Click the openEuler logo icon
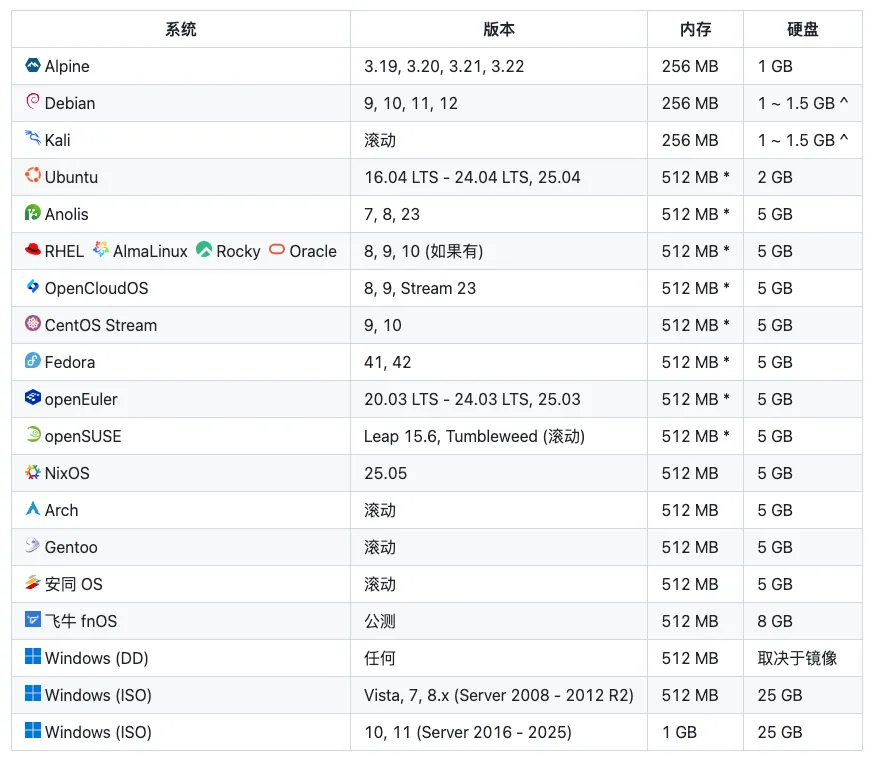Screen dimensions: 875x760 click(33, 397)
